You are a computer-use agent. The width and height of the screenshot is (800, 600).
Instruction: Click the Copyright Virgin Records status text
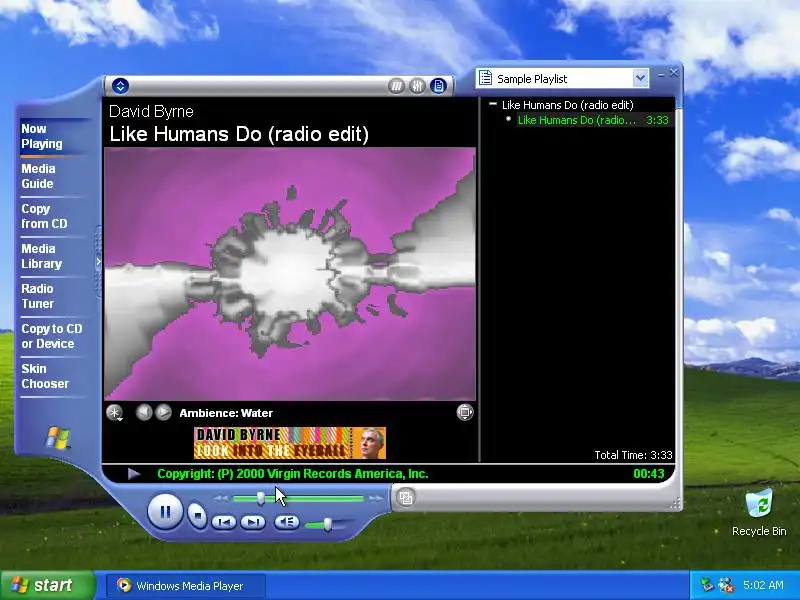pyautogui.click(x=292, y=474)
